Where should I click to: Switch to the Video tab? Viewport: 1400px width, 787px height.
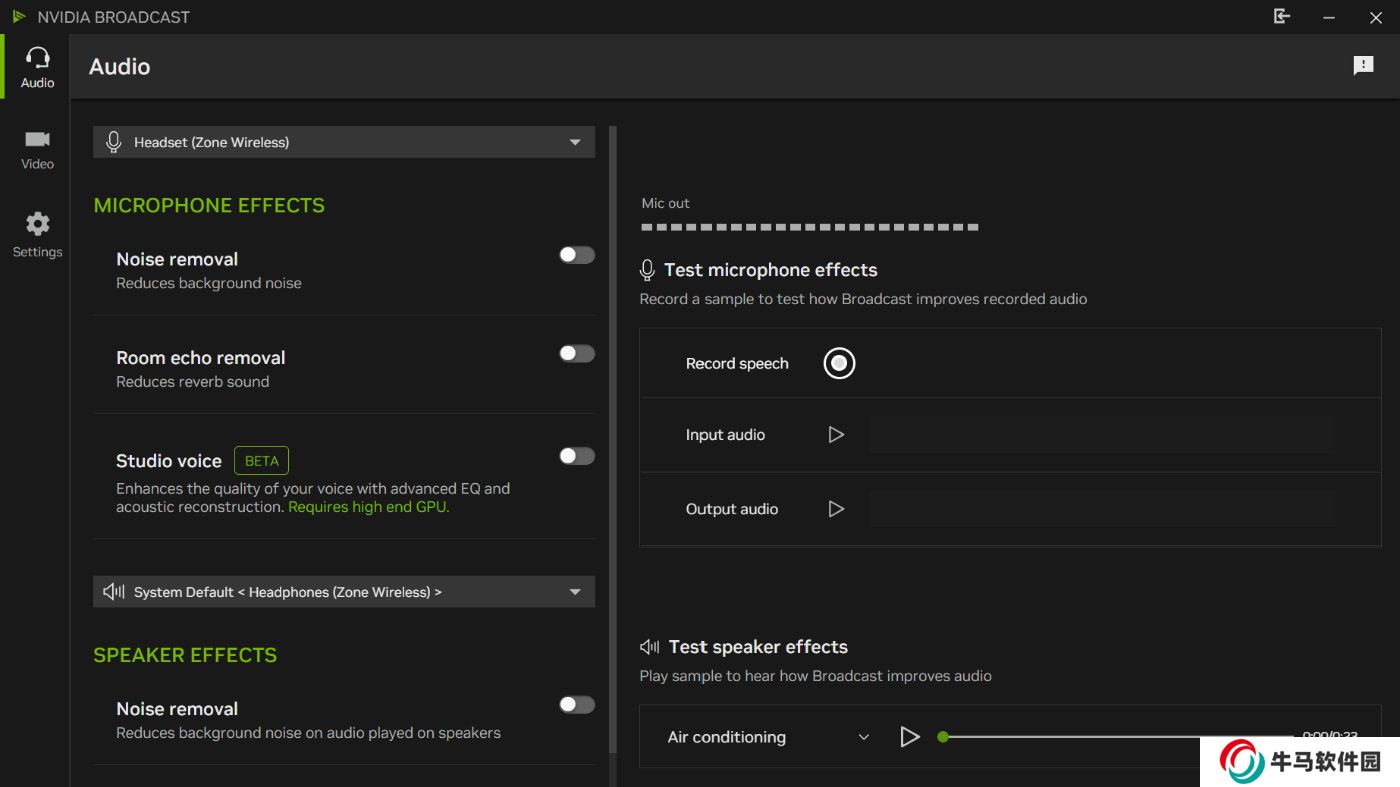coord(37,148)
